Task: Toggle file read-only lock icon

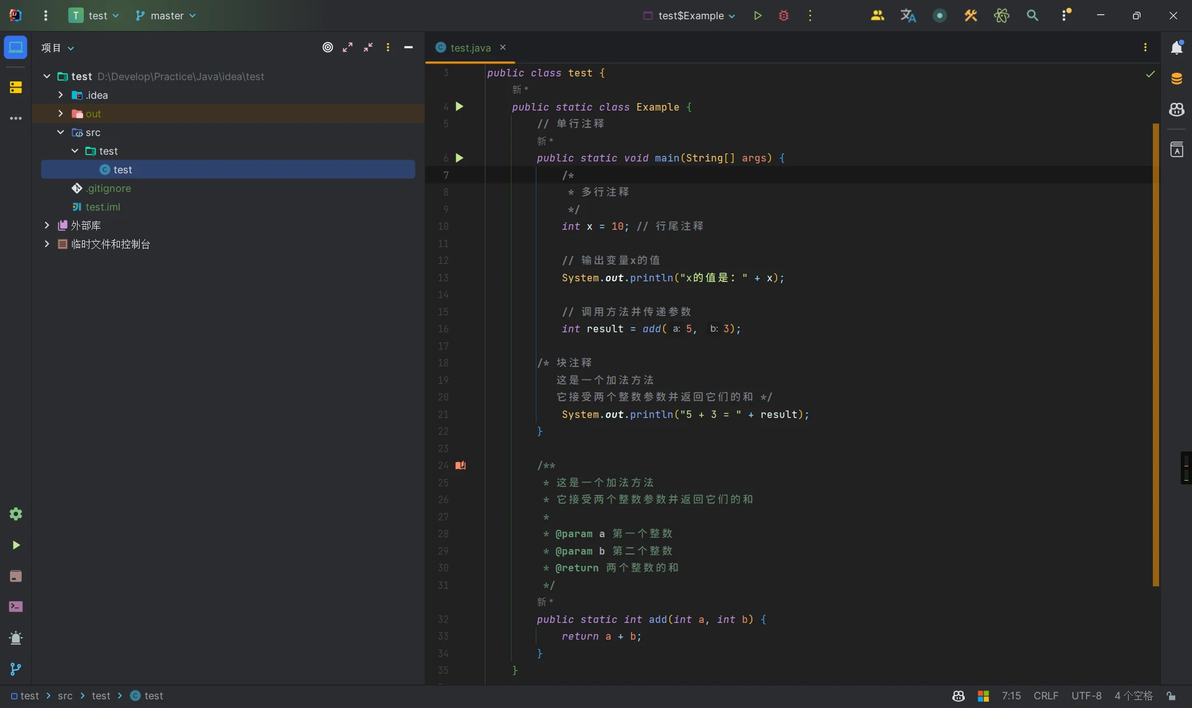Action: (1171, 696)
